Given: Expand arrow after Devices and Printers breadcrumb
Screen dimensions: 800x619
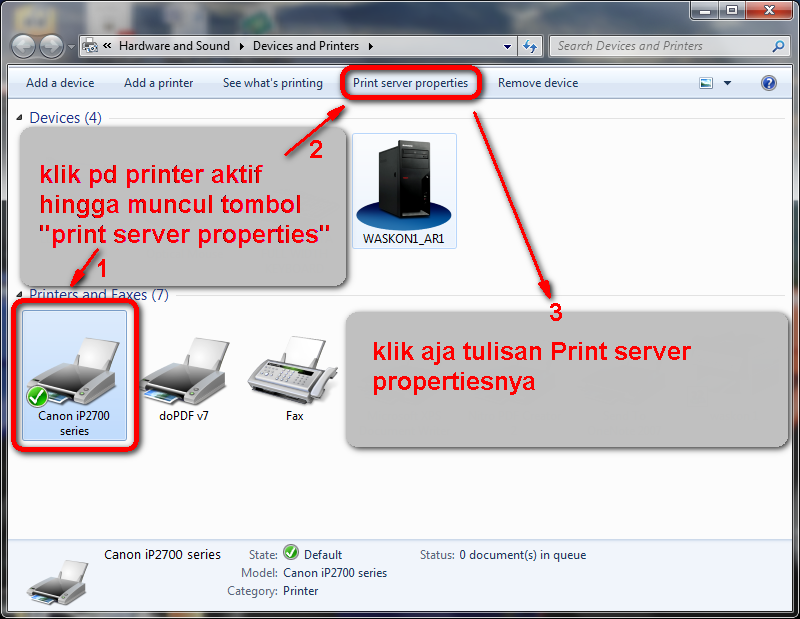Looking at the screenshot, I should [371, 46].
